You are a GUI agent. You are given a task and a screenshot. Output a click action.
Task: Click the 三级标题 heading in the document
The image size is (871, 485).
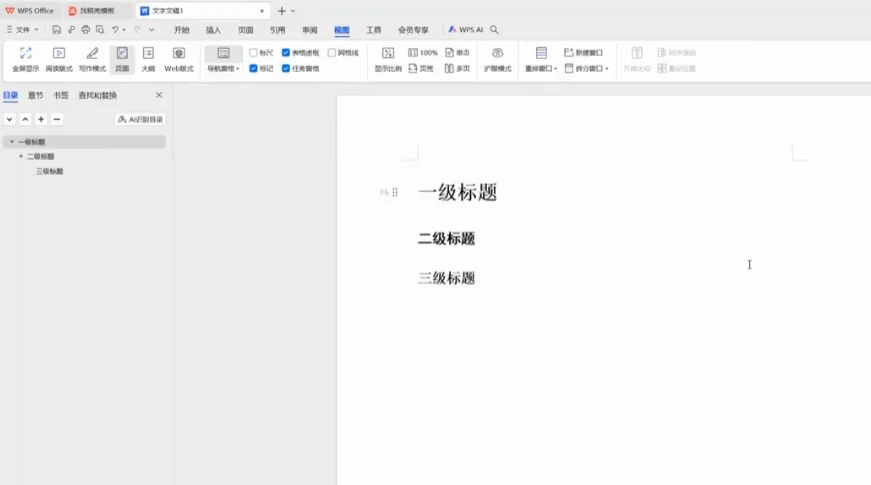pyautogui.click(x=447, y=278)
